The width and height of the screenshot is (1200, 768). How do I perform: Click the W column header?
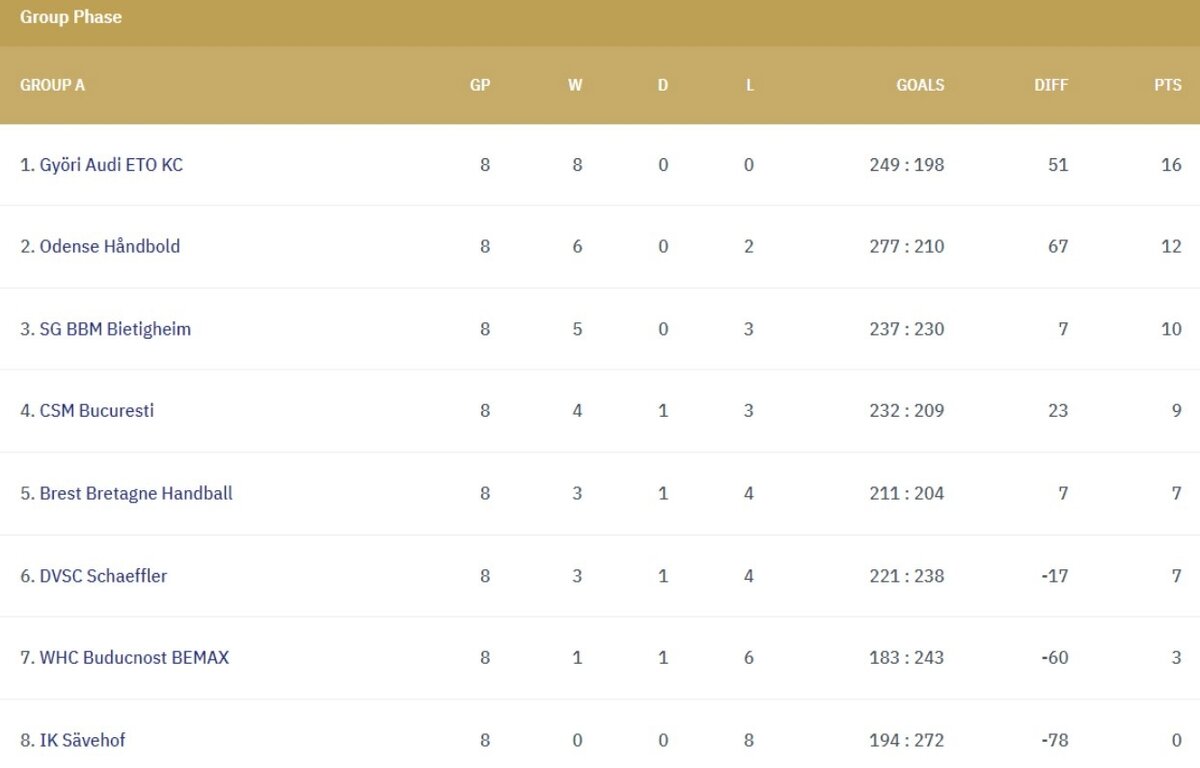coord(575,85)
